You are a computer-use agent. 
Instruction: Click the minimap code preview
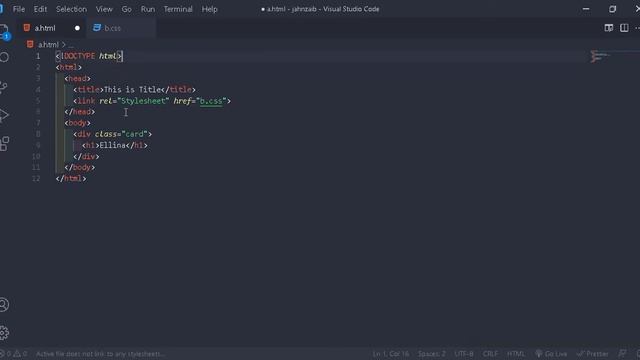(x=599, y=56)
